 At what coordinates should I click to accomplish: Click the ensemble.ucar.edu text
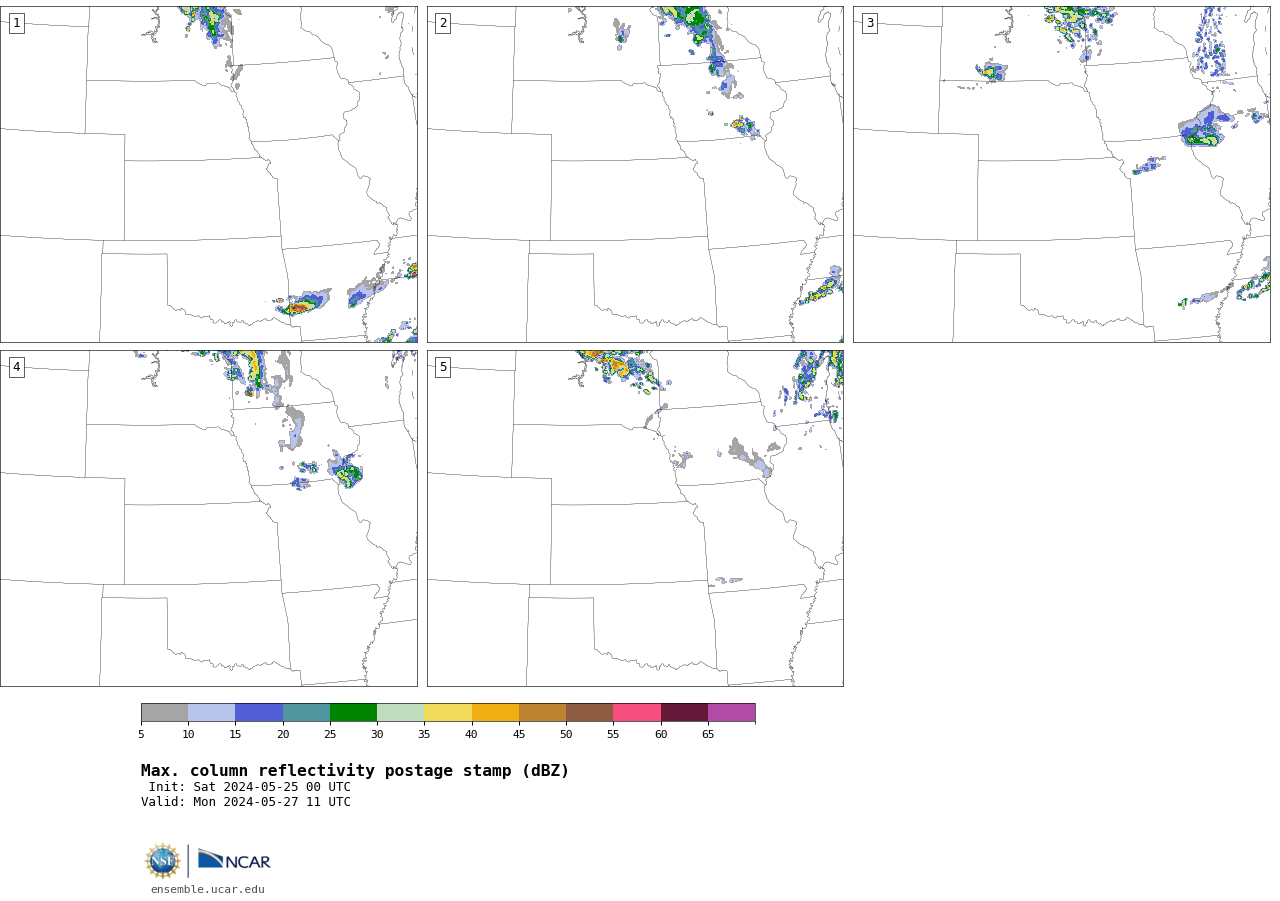(208, 889)
